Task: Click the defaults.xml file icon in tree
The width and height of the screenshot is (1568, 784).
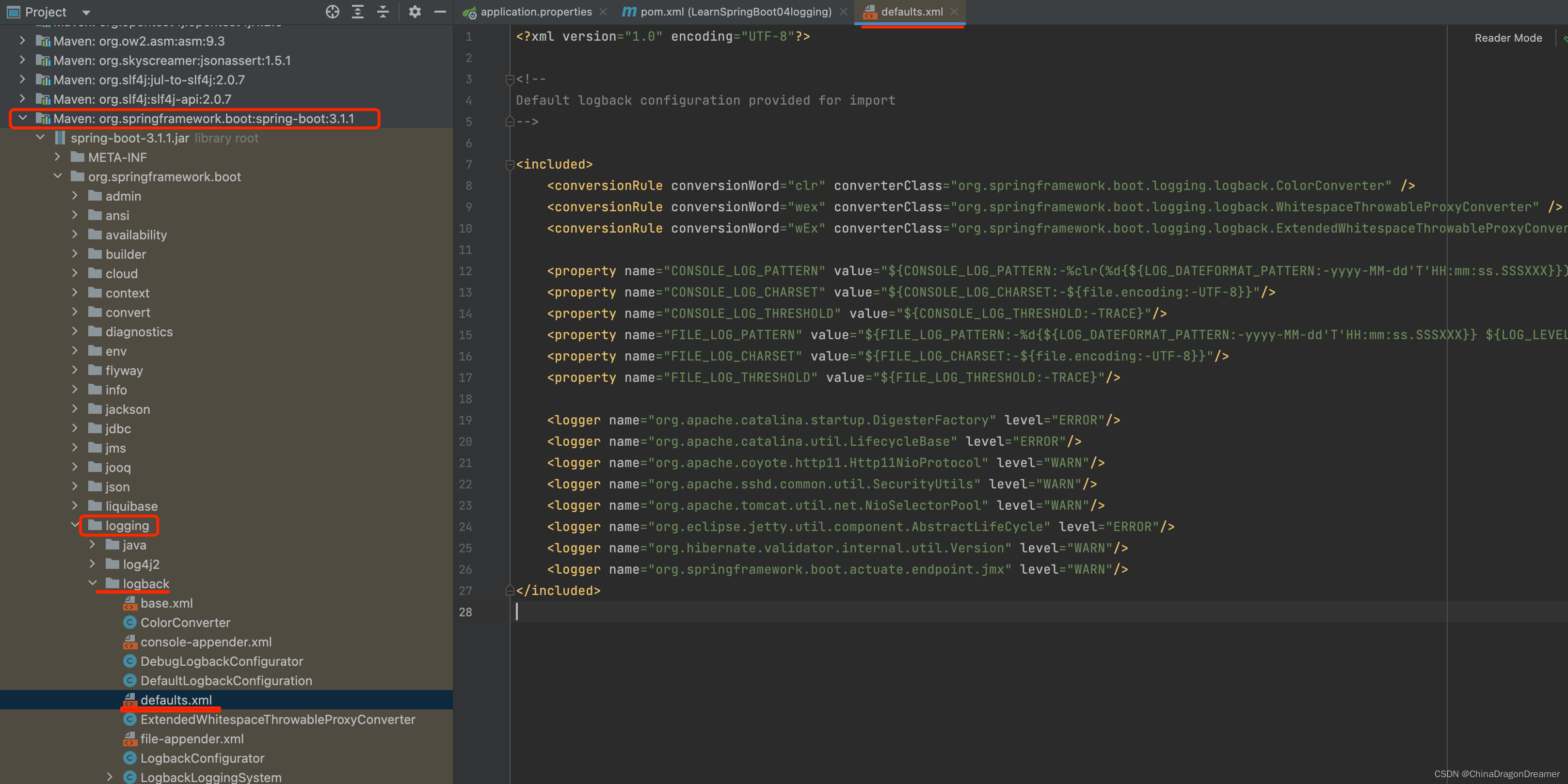Action: tap(129, 700)
